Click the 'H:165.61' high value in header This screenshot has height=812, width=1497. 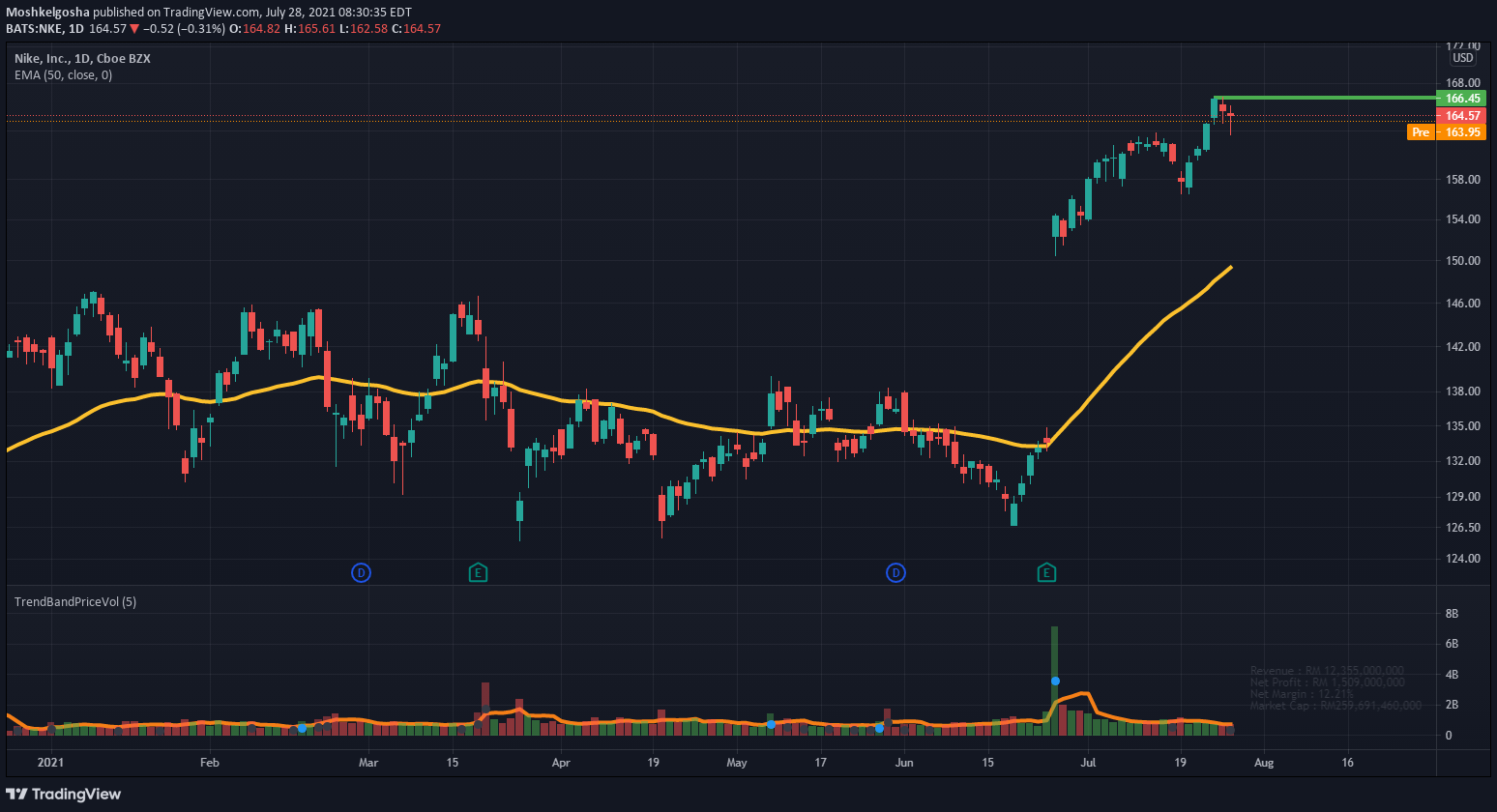pyautogui.click(x=309, y=29)
